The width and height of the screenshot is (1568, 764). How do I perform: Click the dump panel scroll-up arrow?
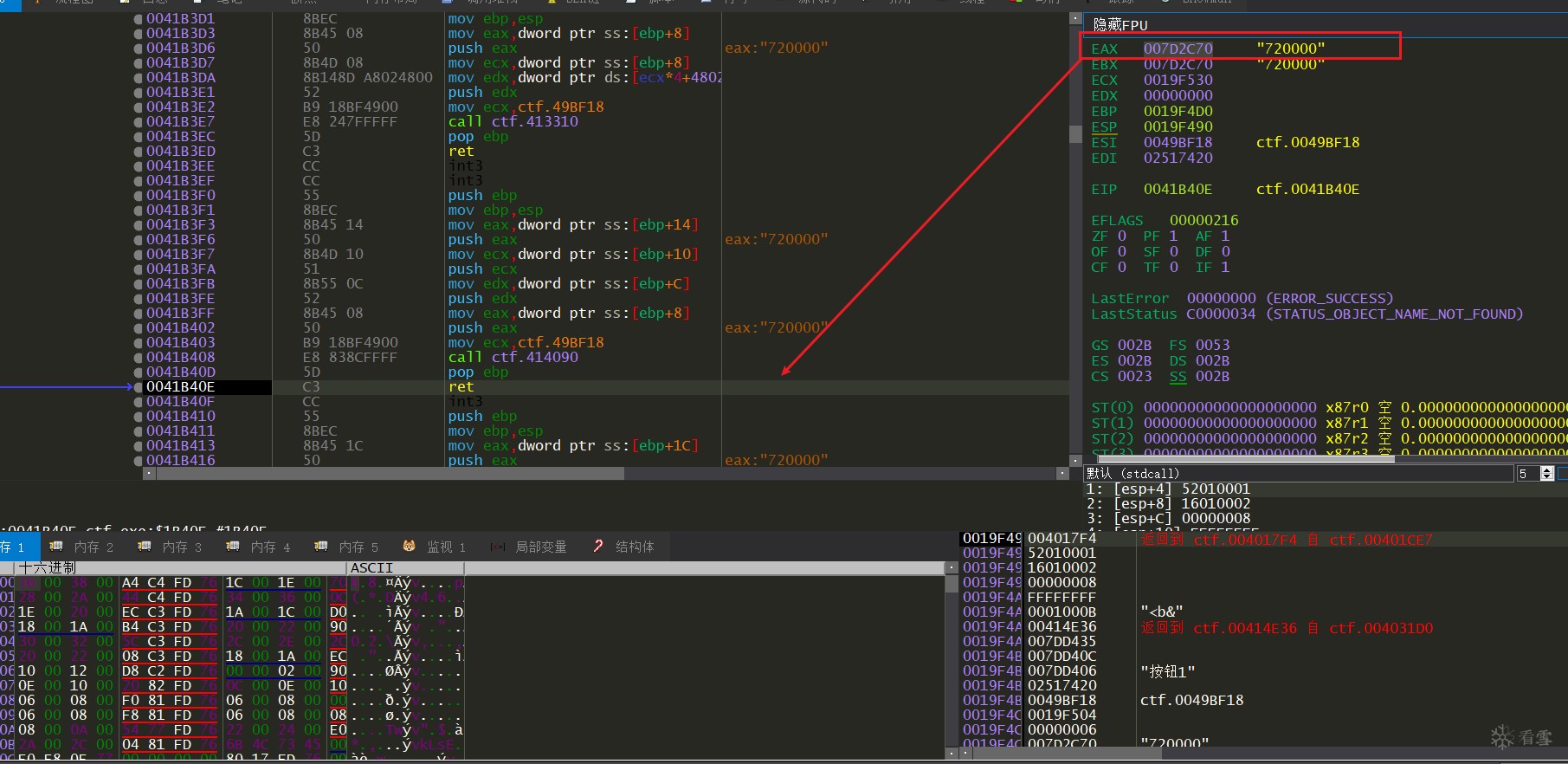point(952,568)
